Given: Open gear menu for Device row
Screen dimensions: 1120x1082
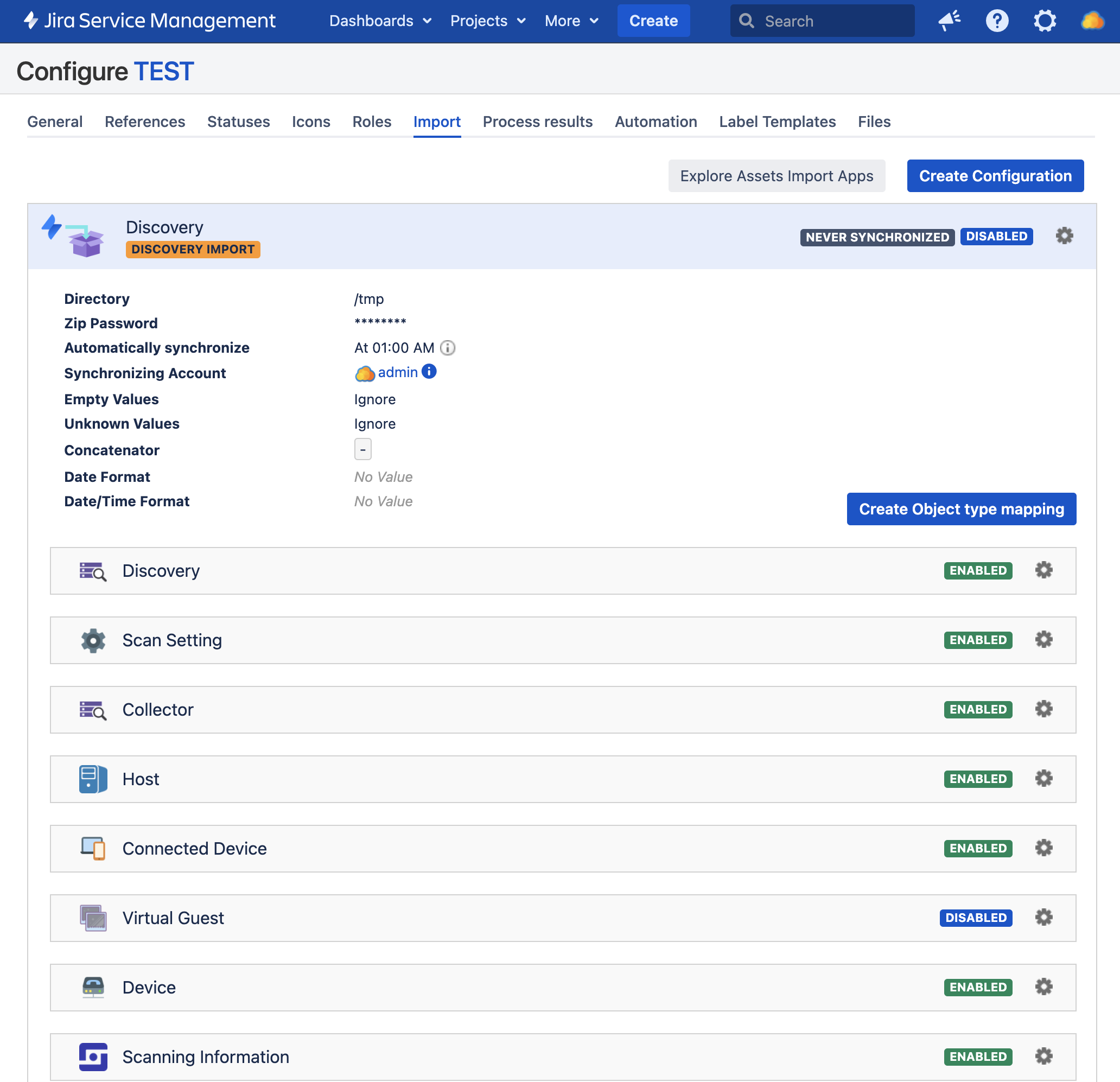Looking at the screenshot, I should (1044, 987).
